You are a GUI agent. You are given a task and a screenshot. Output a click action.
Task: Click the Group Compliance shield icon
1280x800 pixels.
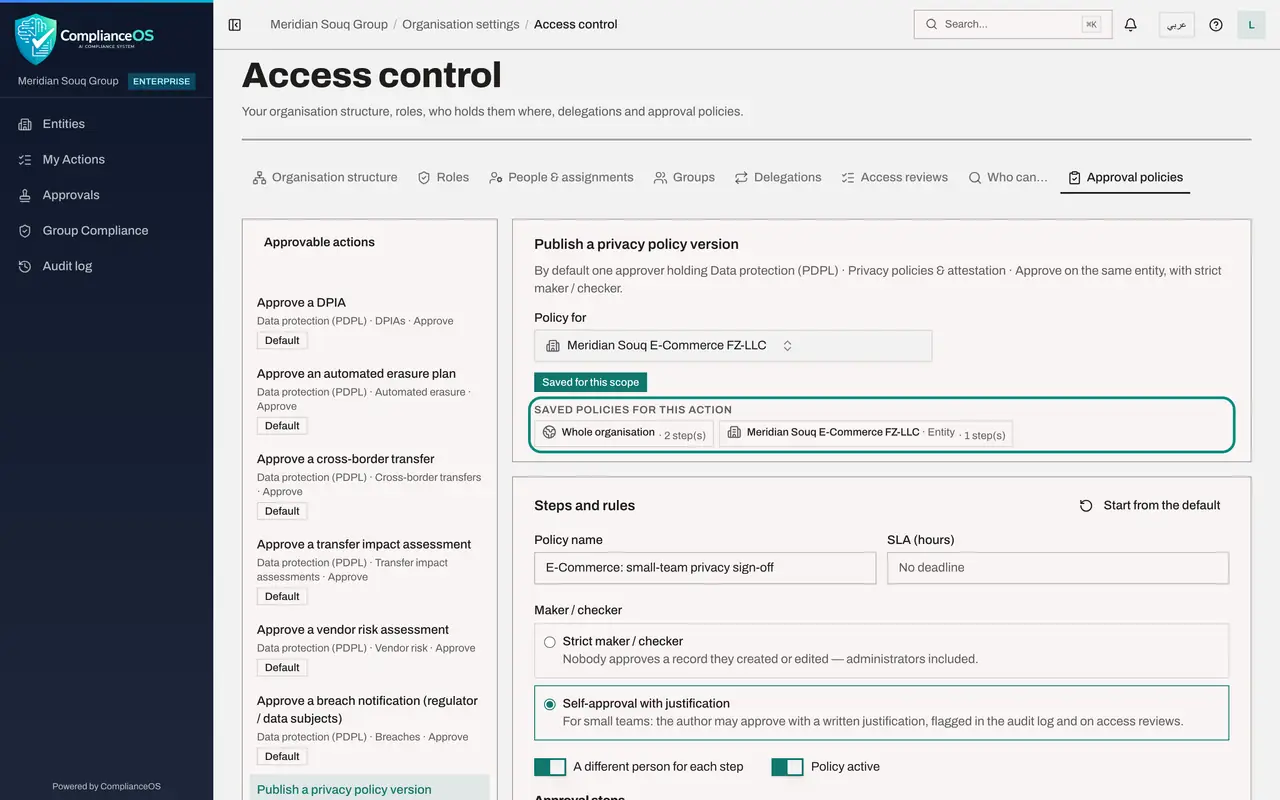(x=25, y=231)
